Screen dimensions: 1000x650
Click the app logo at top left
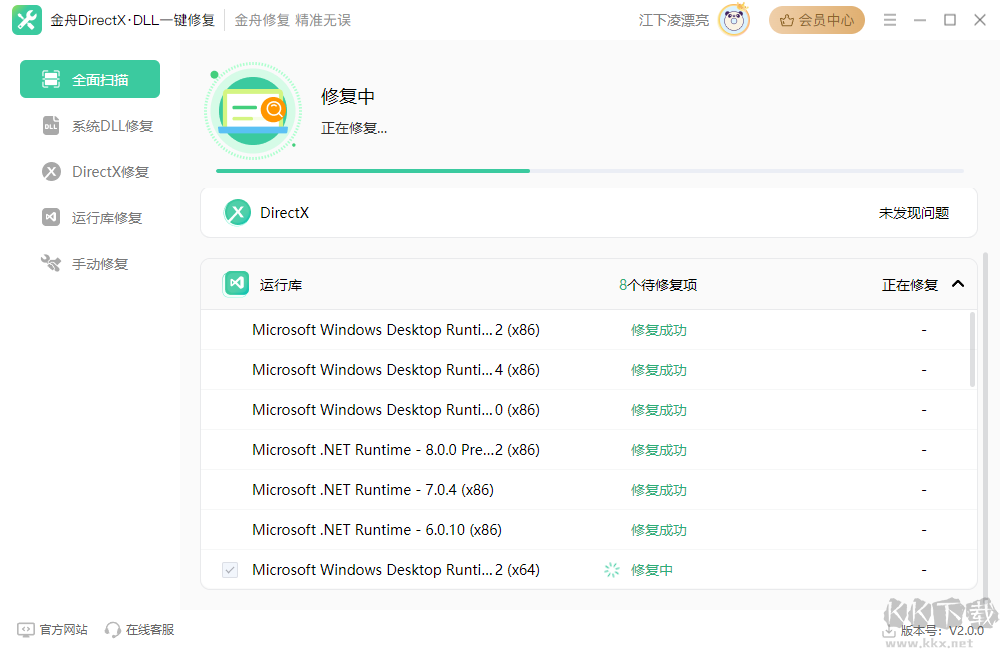tap(26, 19)
